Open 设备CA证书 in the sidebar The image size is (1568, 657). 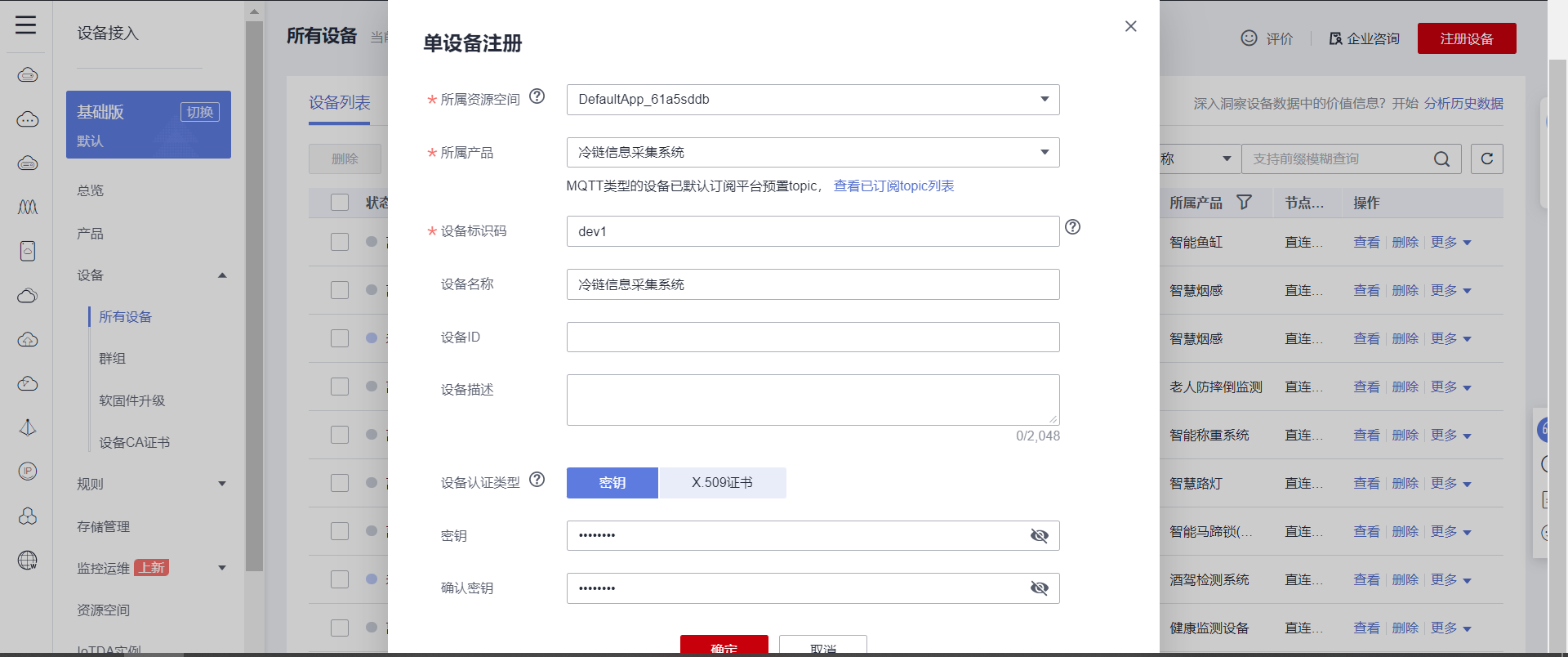point(135,443)
